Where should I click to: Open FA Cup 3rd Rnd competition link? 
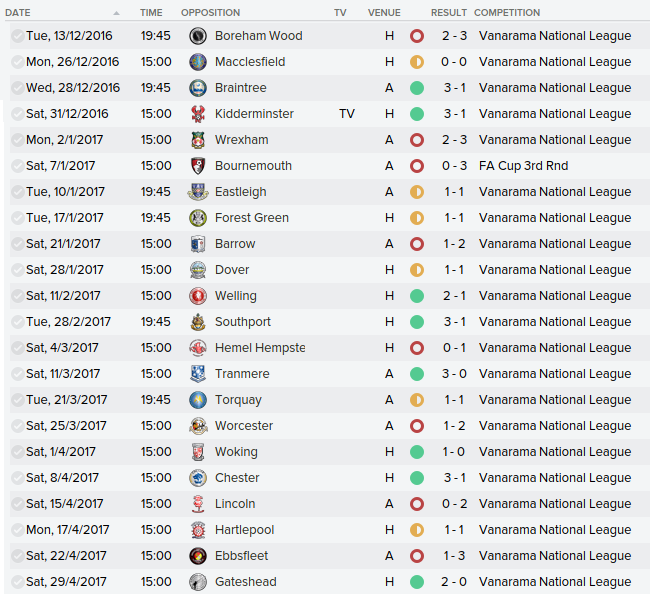523,166
